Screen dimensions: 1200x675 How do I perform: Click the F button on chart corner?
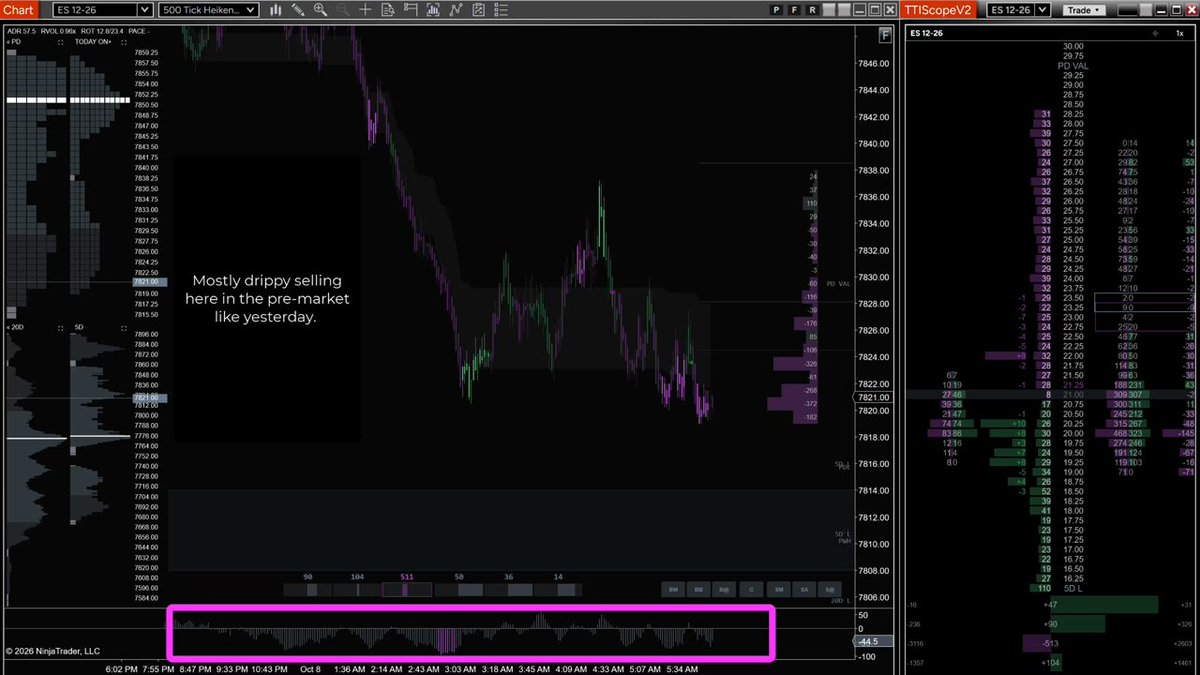point(884,35)
